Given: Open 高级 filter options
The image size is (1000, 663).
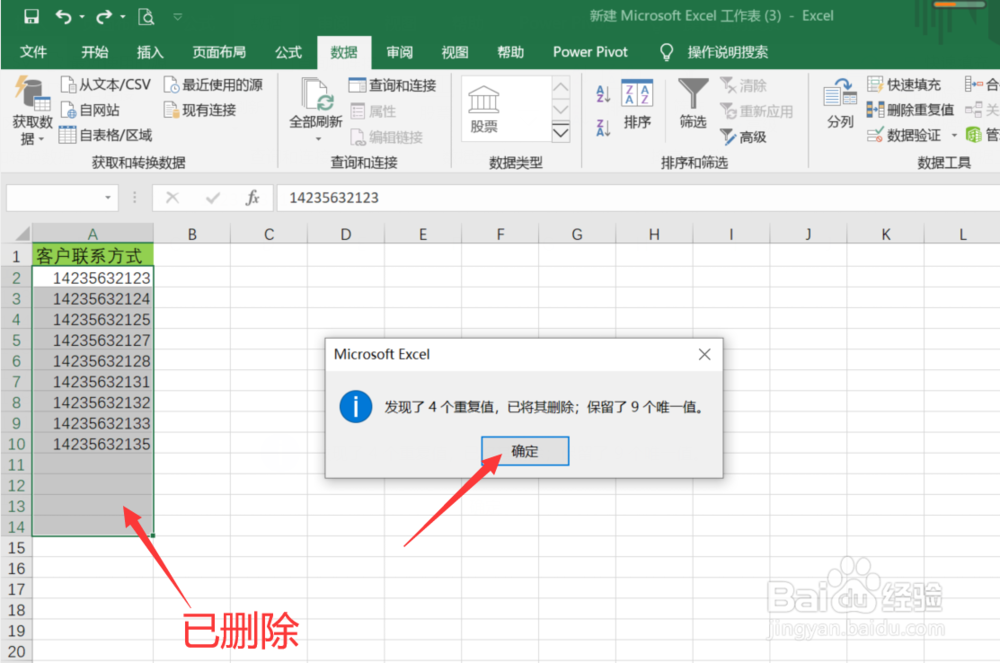Looking at the screenshot, I should (744, 136).
